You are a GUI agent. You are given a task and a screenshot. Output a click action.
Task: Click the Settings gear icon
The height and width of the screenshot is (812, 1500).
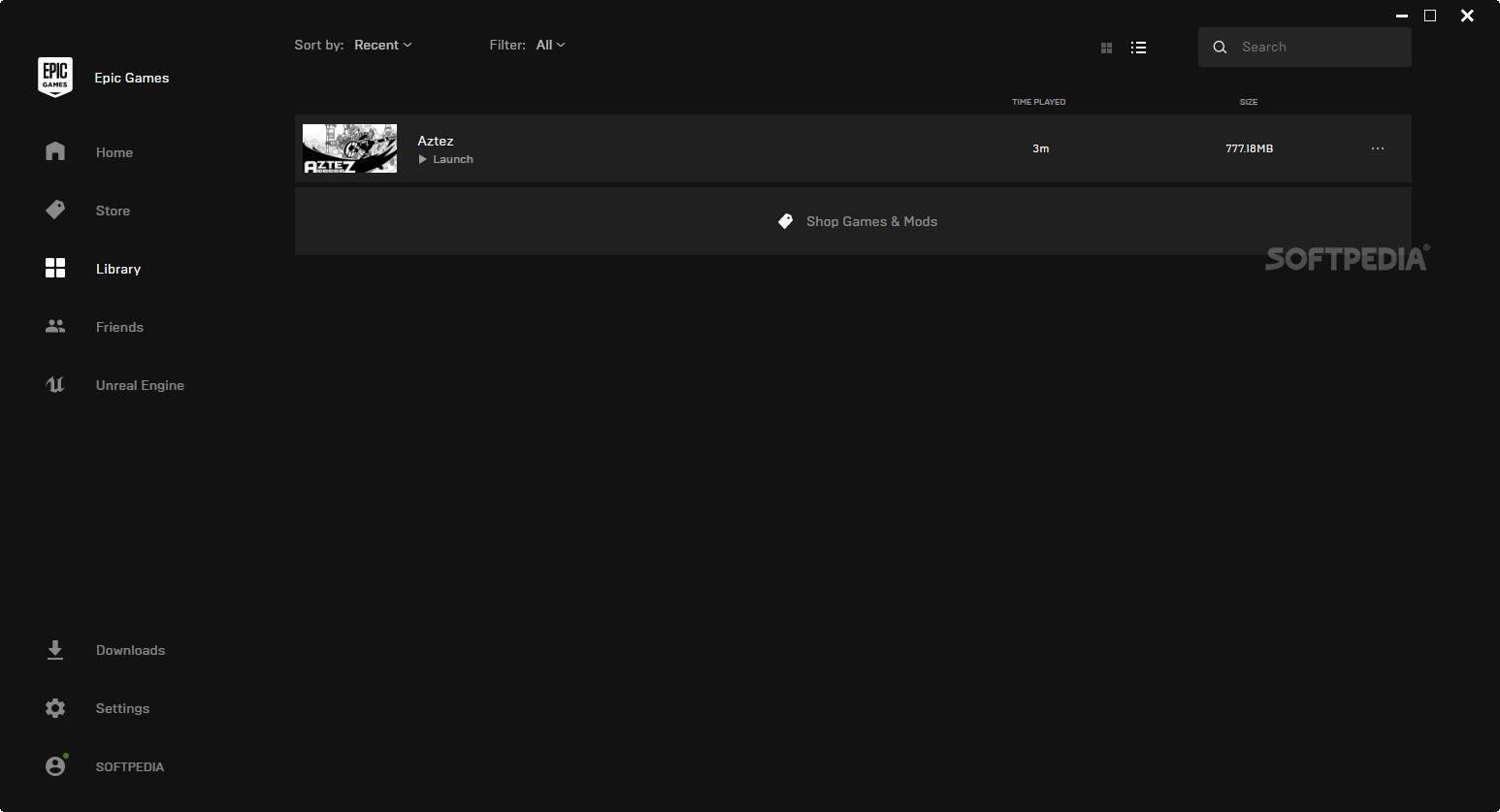[x=55, y=708]
